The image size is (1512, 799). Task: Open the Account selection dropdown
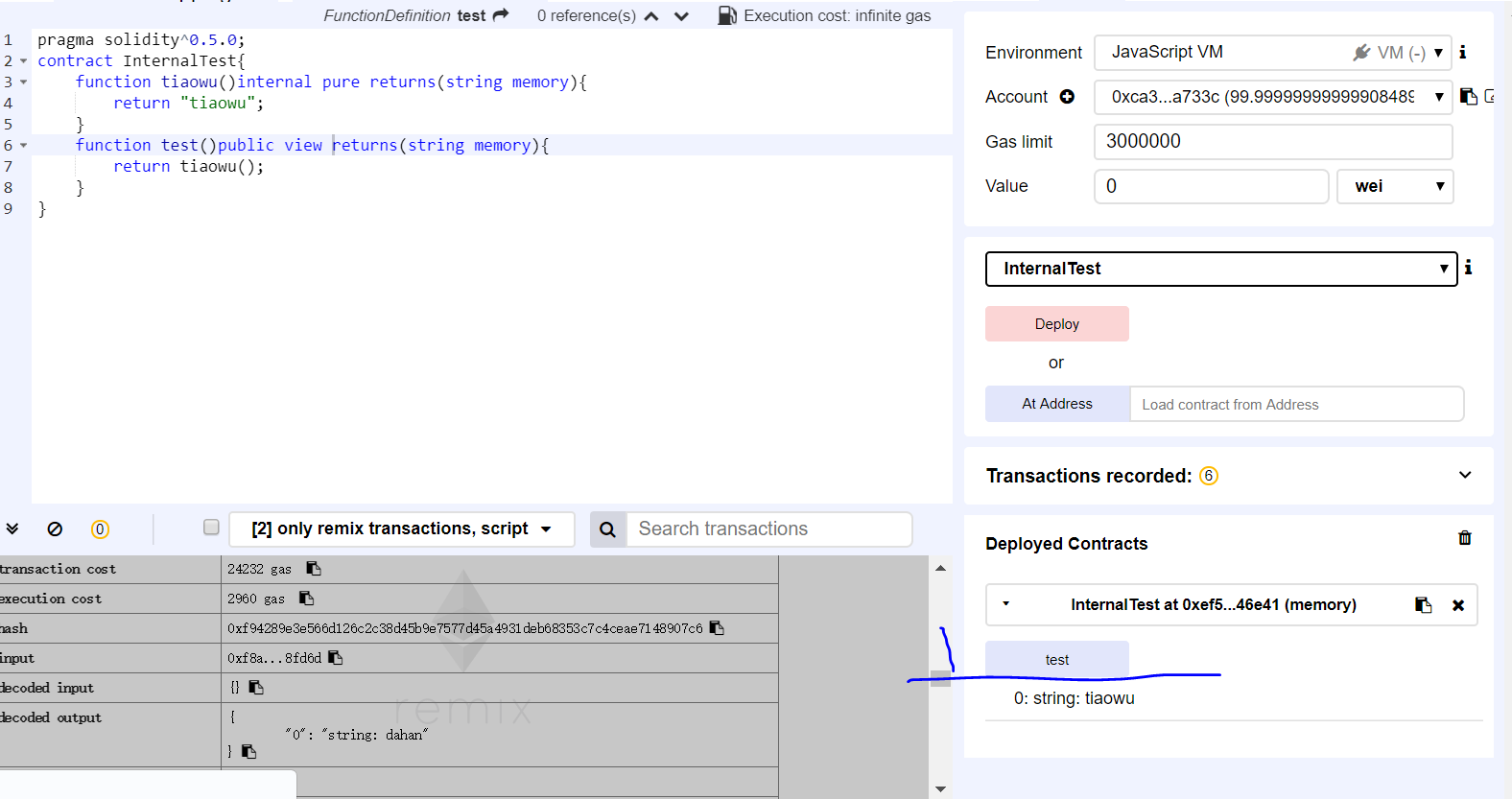pos(1273,97)
